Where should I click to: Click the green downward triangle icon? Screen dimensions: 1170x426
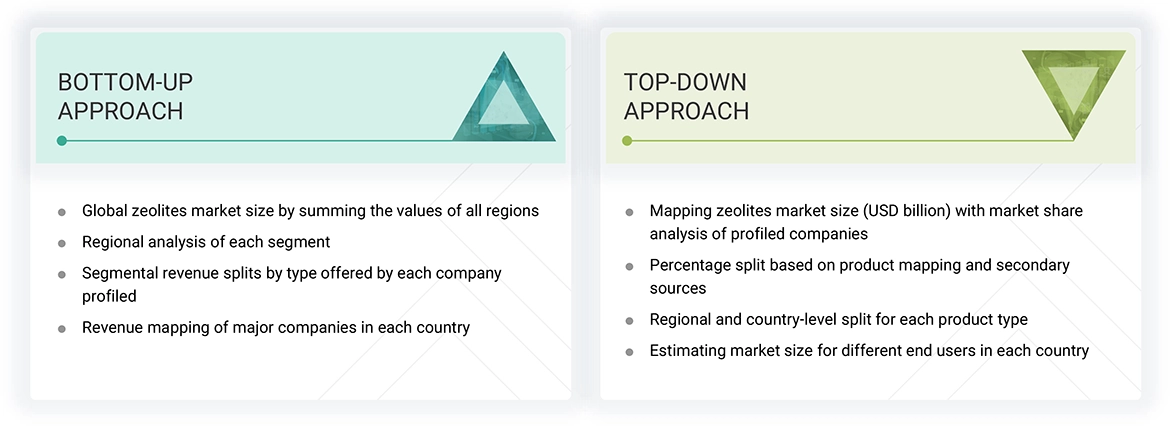pyautogui.click(x=1074, y=92)
